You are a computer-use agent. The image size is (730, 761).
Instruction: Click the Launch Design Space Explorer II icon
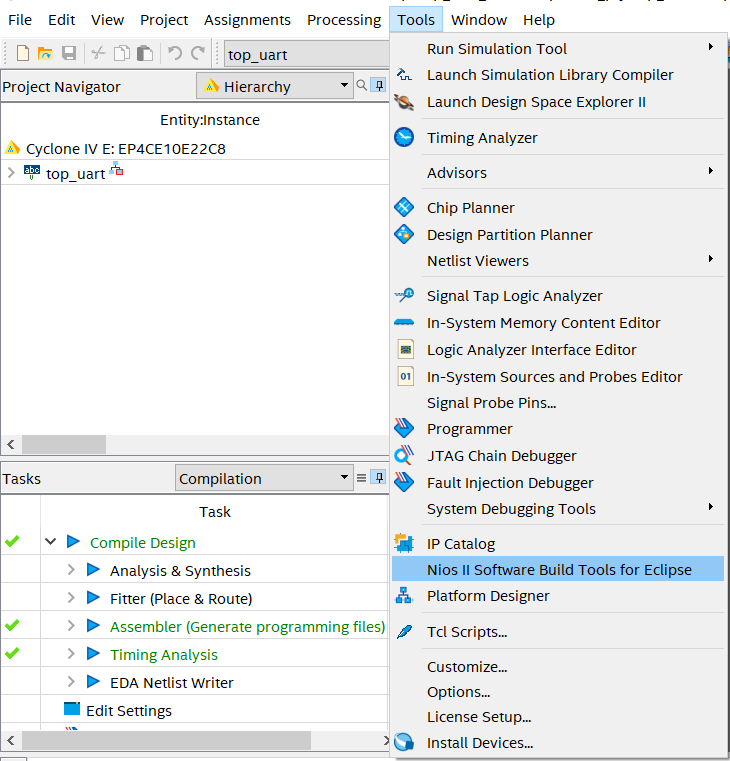[x=404, y=102]
